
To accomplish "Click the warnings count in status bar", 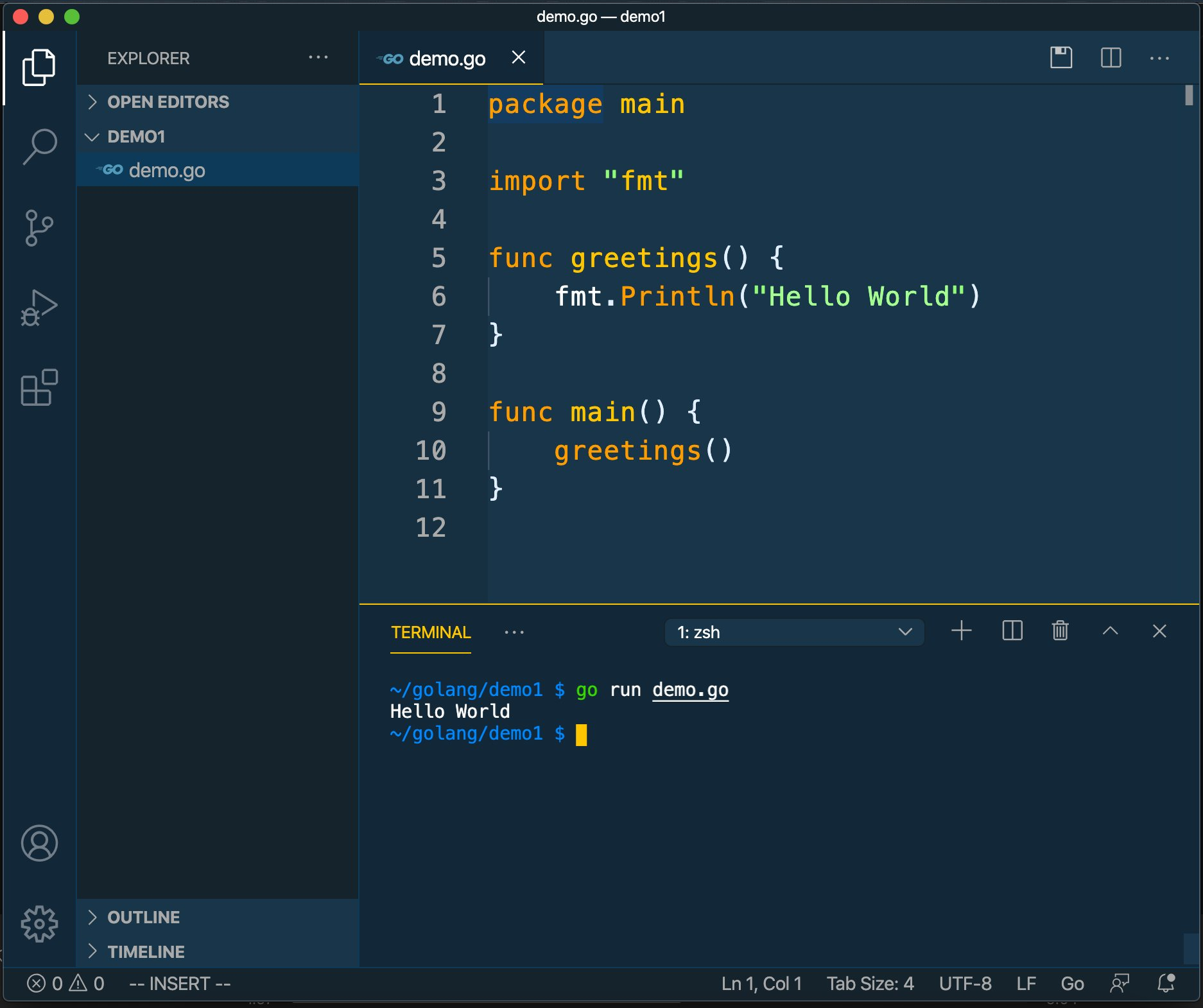I will (x=87, y=984).
